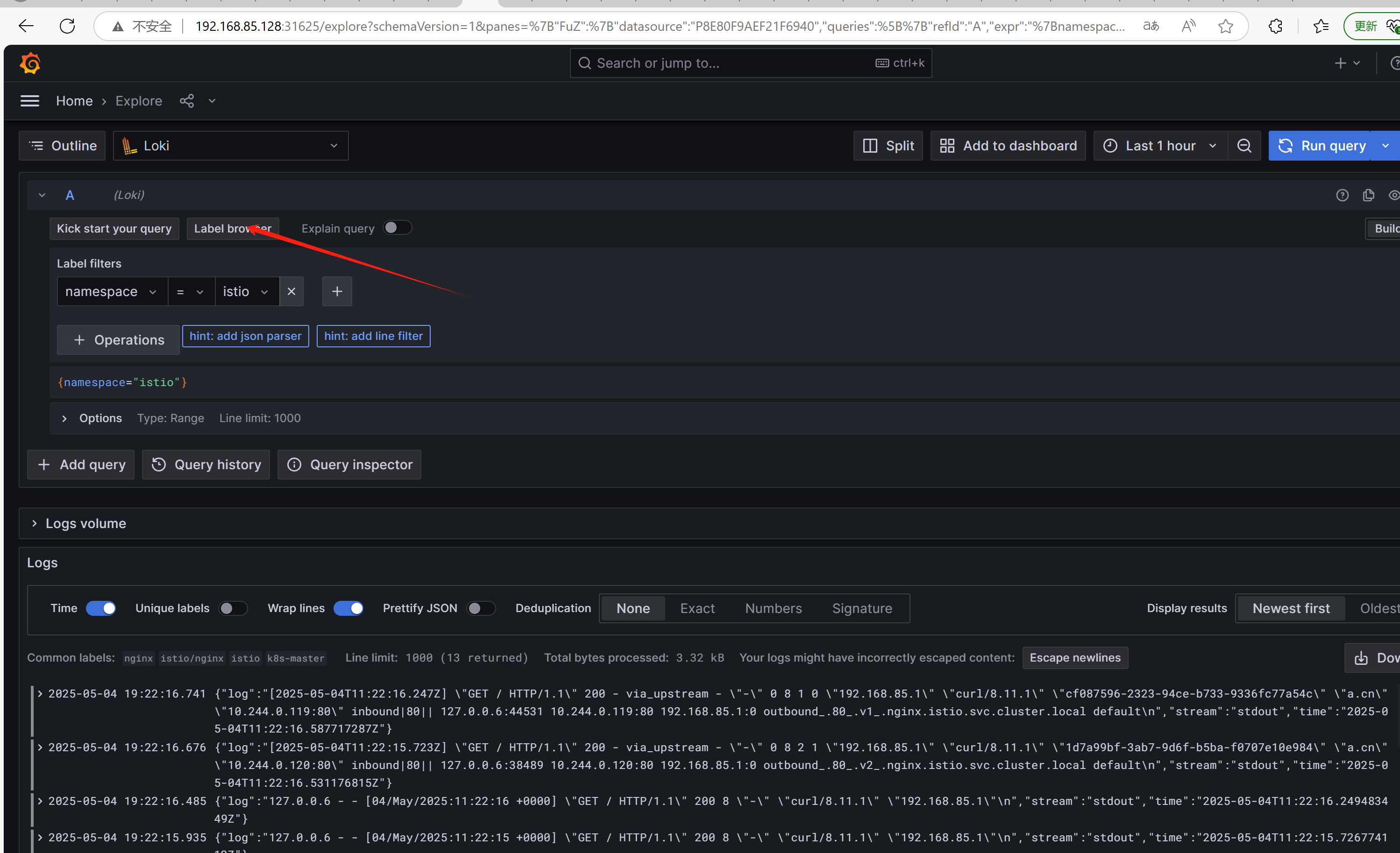Screen dimensions: 1400x853
Task: Refresh the browser page
Action: coord(67,26)
